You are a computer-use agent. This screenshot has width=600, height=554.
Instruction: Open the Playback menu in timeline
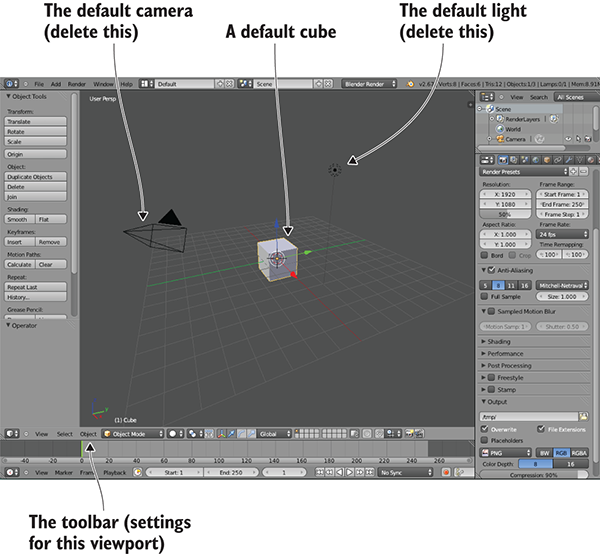(x=114, y=473)
